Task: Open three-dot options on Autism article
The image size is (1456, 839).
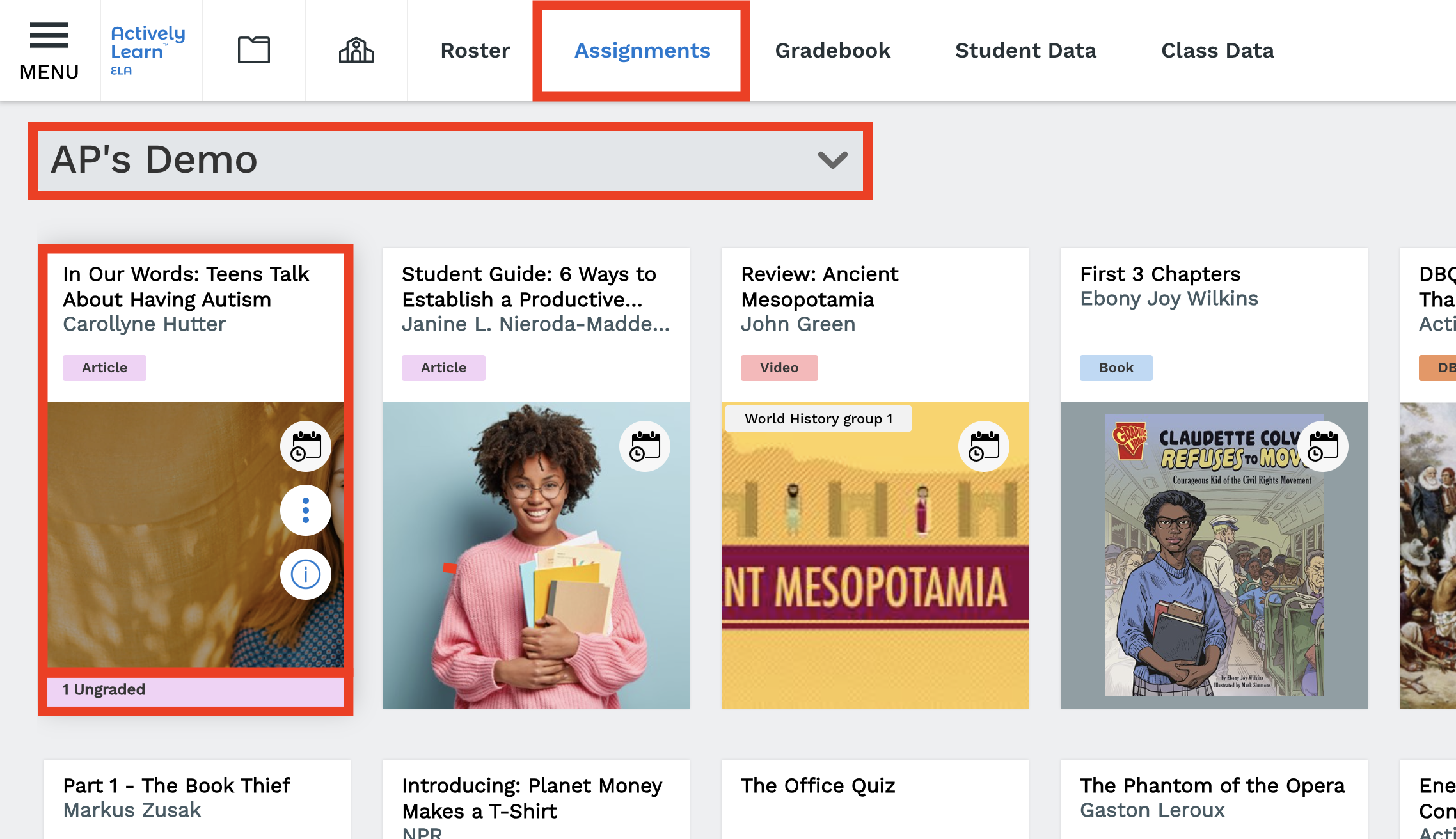Action: [x=306, y=510]
